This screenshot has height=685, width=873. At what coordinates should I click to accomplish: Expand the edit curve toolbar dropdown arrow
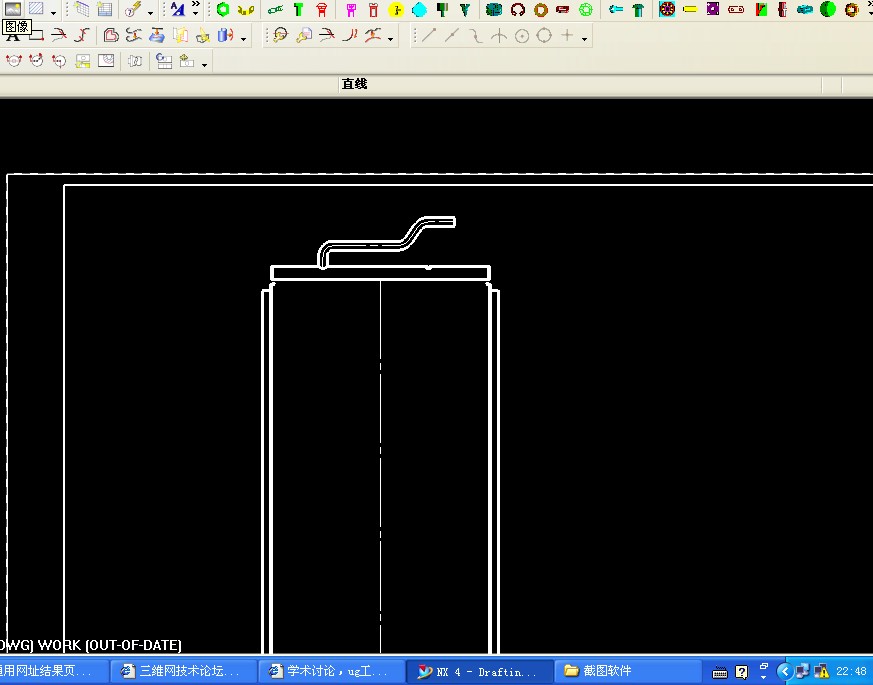[390, 39]
